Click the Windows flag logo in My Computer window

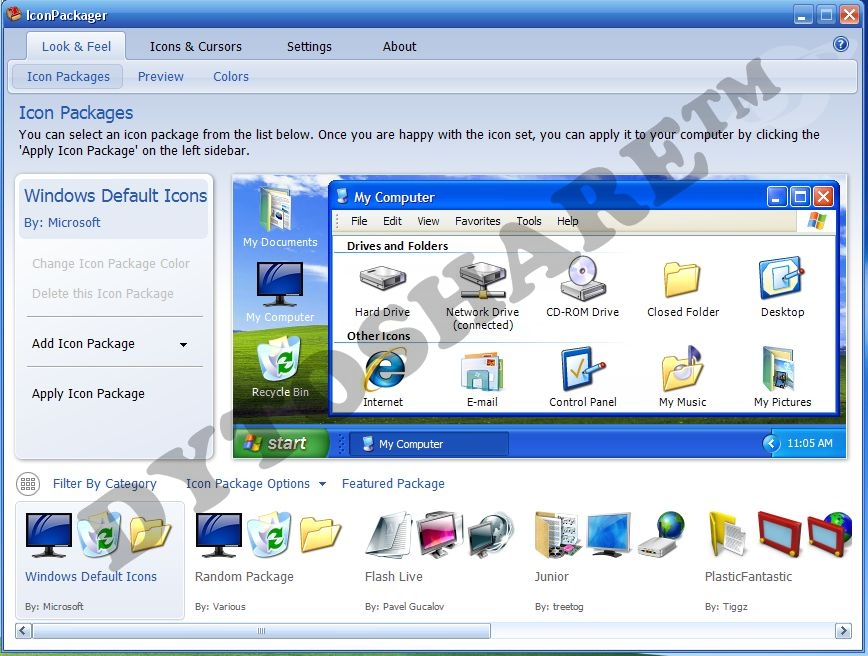click(817, 221)
